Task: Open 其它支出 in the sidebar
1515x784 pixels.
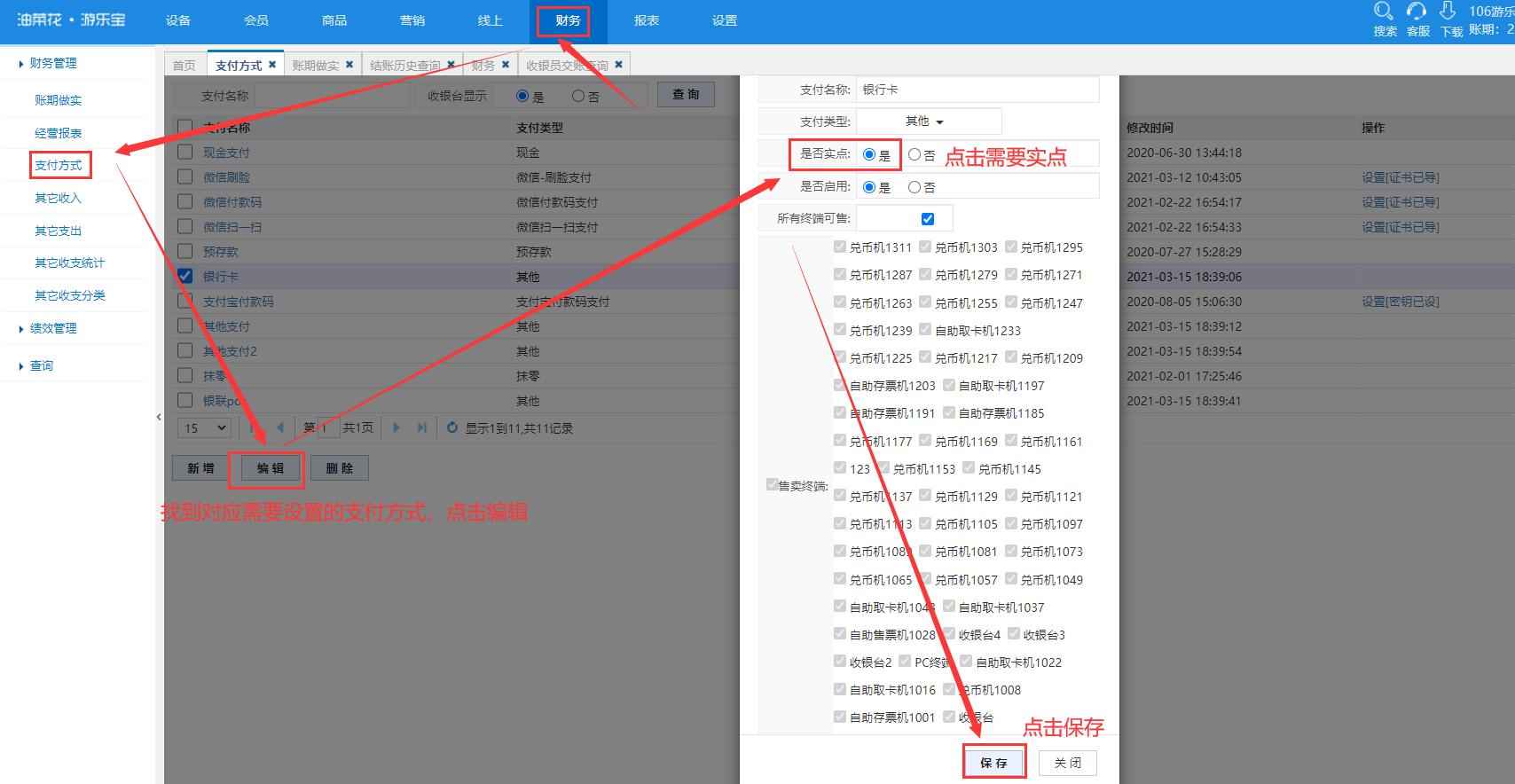Action: click(59, 231)
